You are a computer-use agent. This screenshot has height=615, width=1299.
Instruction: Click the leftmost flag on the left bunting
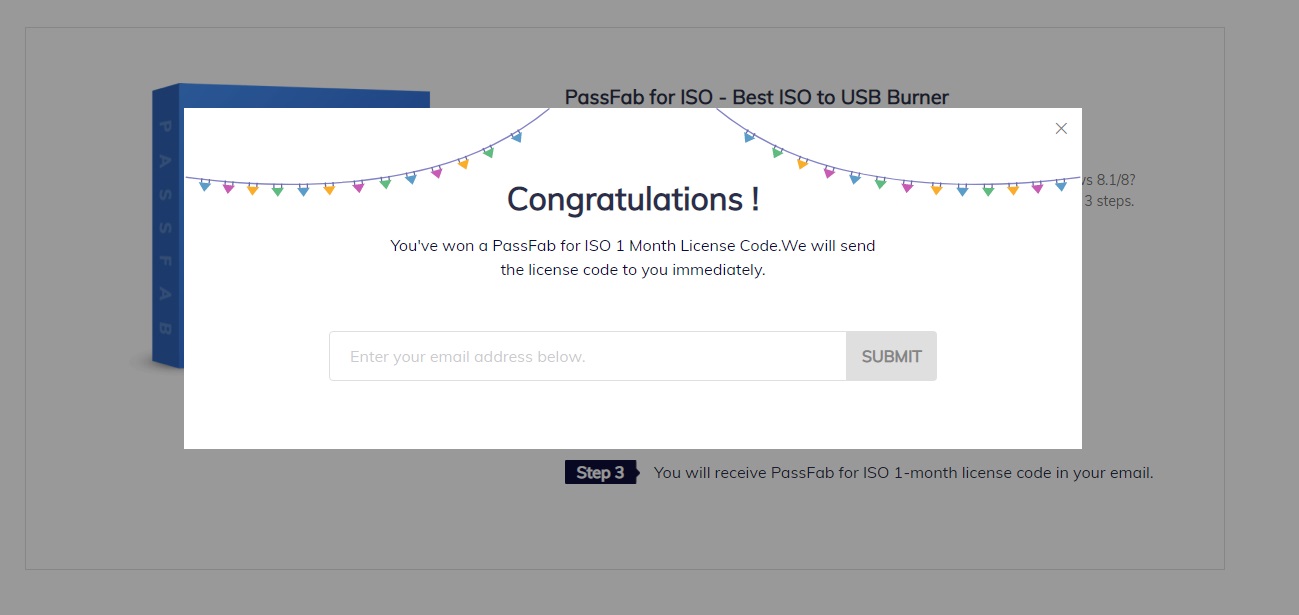pyautogui.click(x=205, y=185)
